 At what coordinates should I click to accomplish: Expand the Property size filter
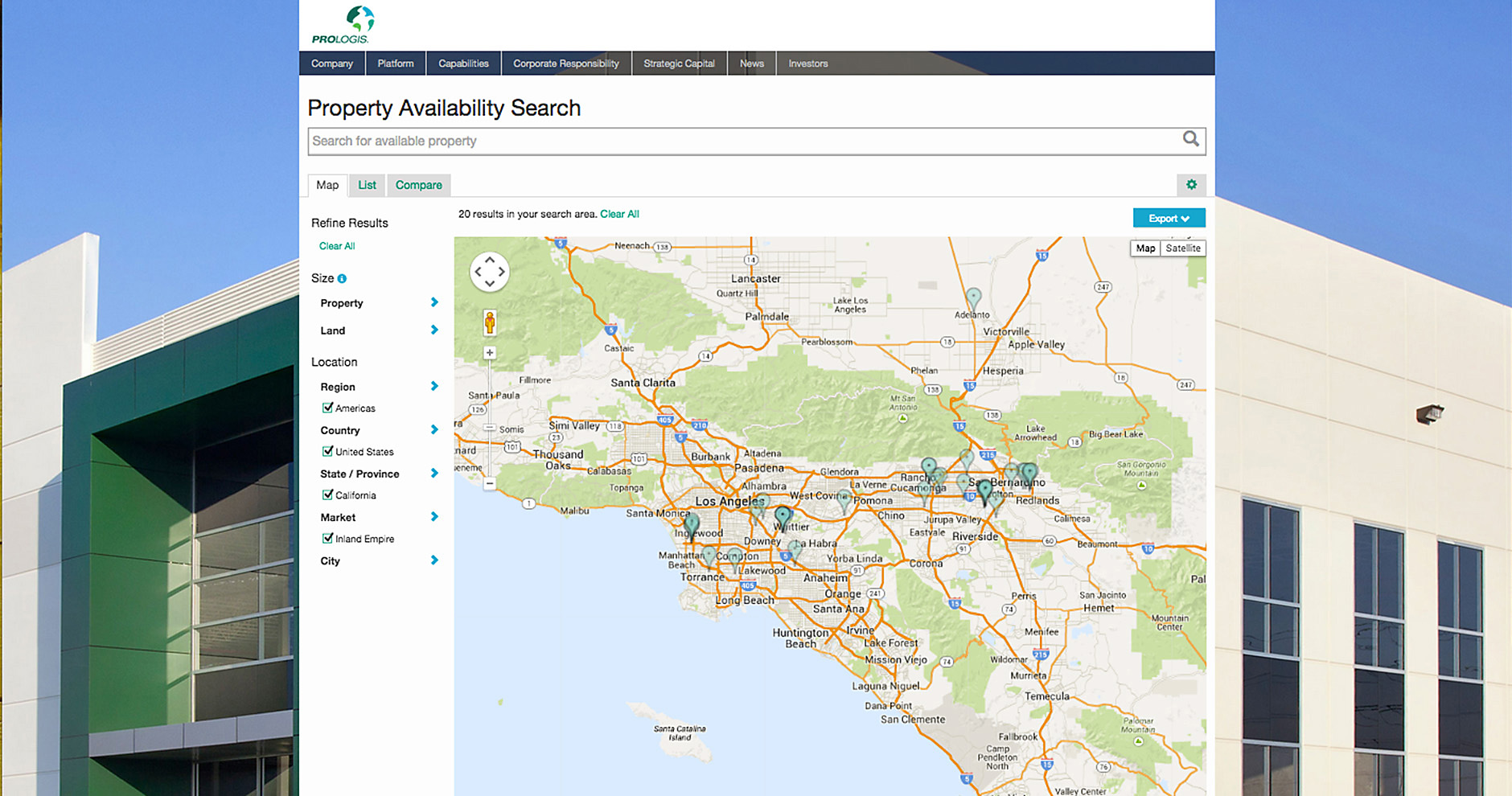pos(433,302)
